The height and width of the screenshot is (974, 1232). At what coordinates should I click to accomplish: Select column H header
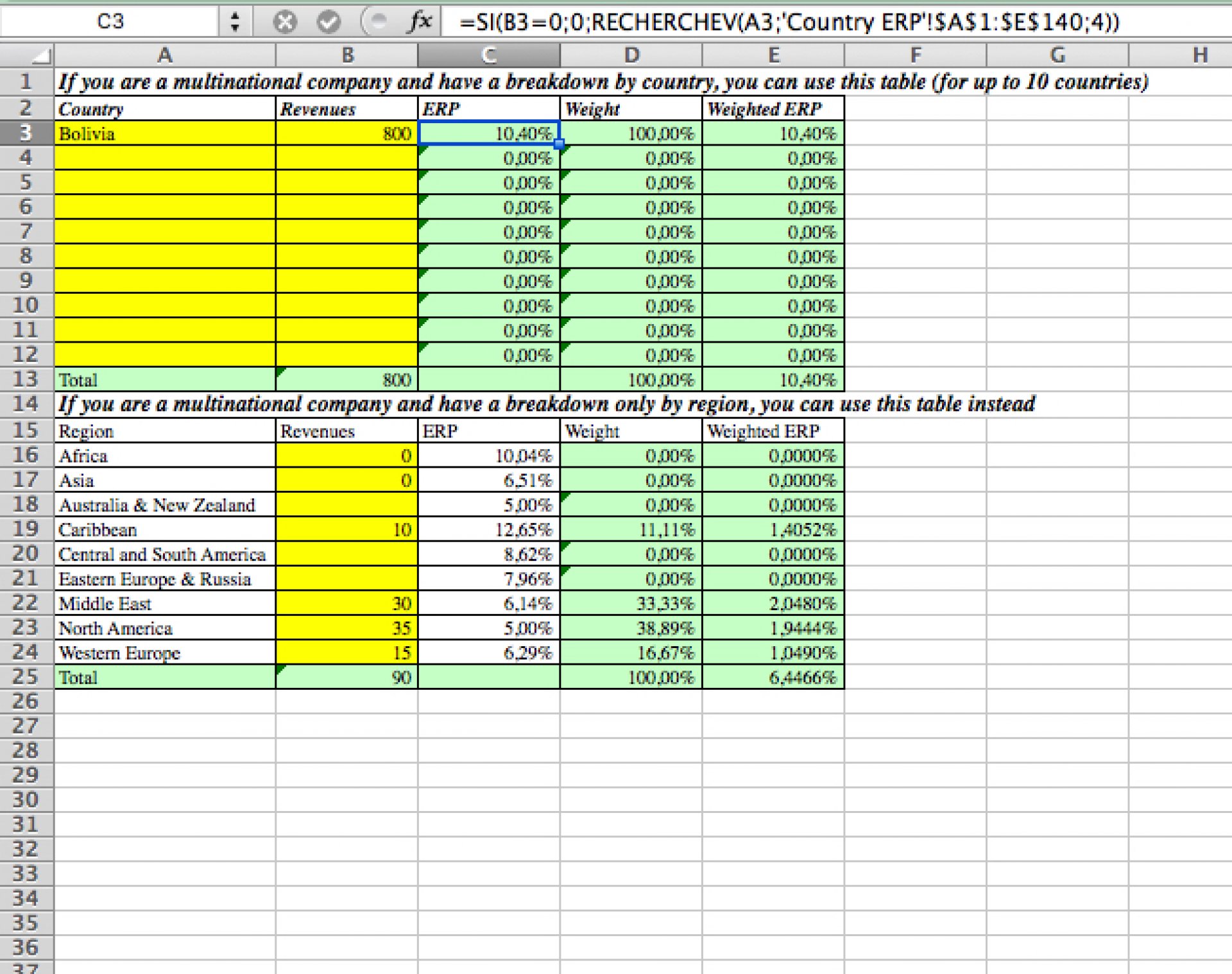pos(1181,55)
